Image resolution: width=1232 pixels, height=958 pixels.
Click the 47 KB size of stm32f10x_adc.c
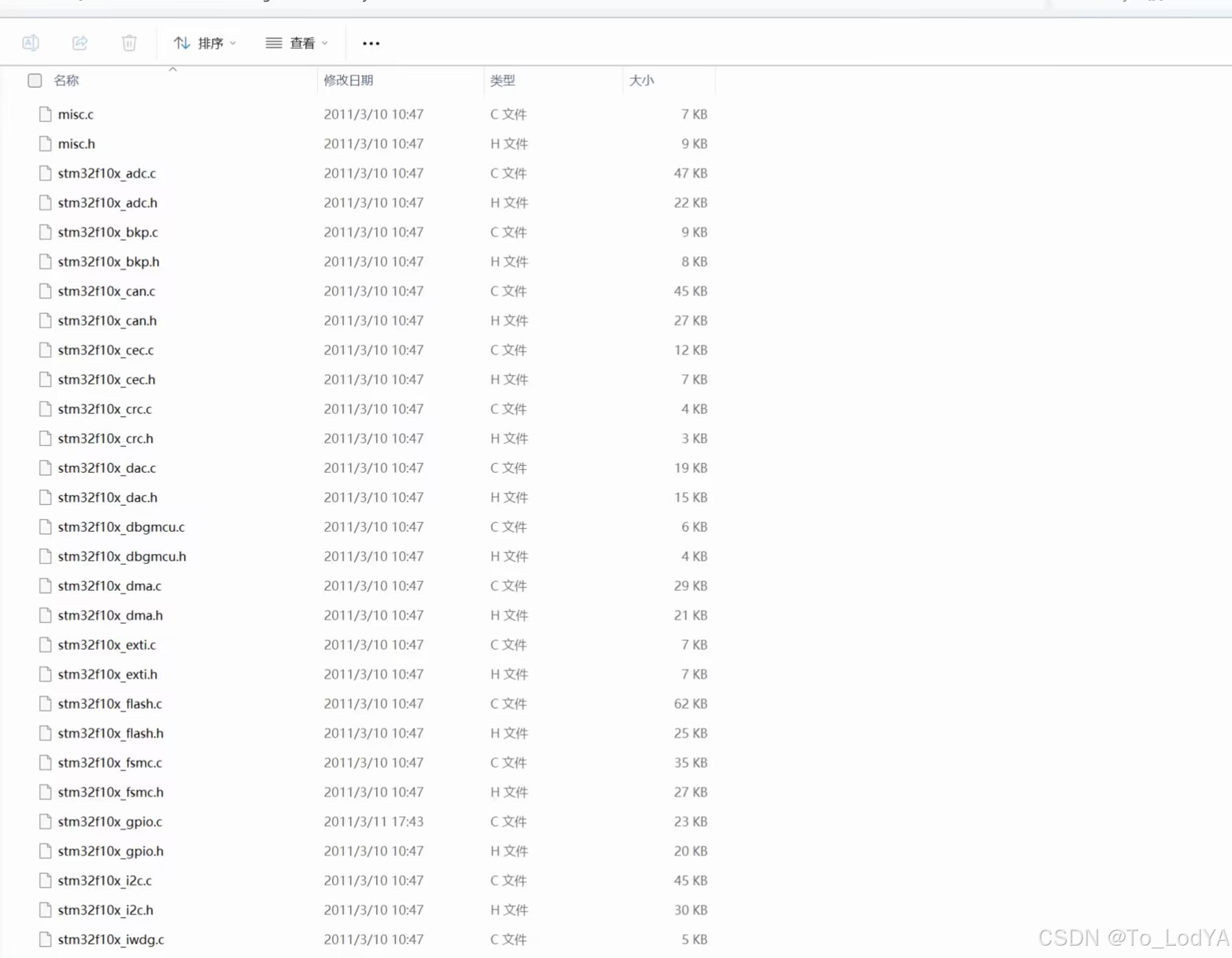point(690,173)
